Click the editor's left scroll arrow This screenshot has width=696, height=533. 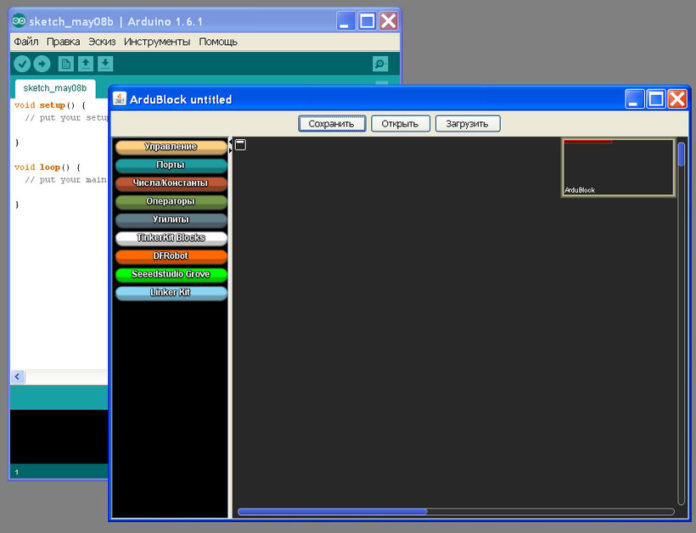click(x=17, y=377)
